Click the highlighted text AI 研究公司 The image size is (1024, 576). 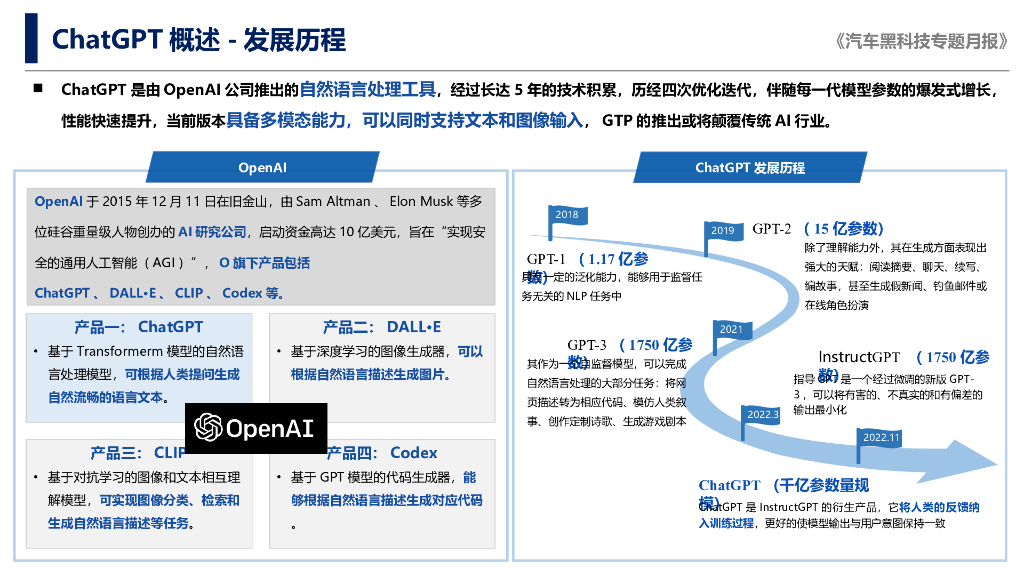point(212,232)
